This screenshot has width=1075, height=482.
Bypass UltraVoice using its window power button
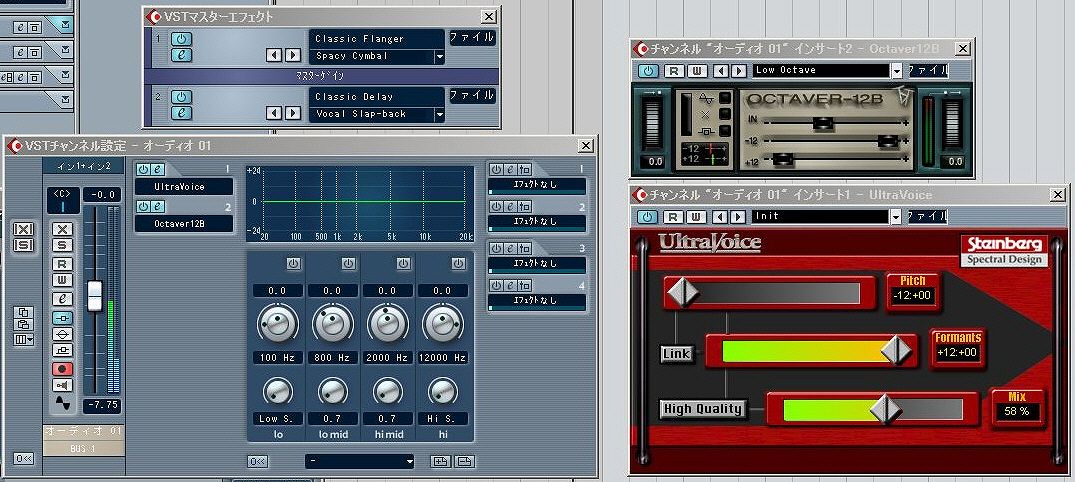coord(648,217)
